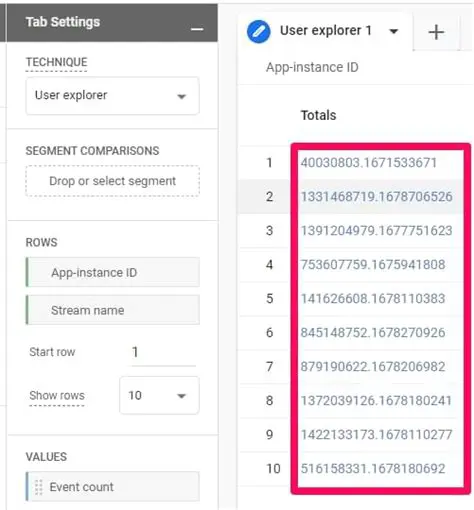474x510 pixels.
Task: Minimize the Tab Settings panel
Action: [197, 29]
